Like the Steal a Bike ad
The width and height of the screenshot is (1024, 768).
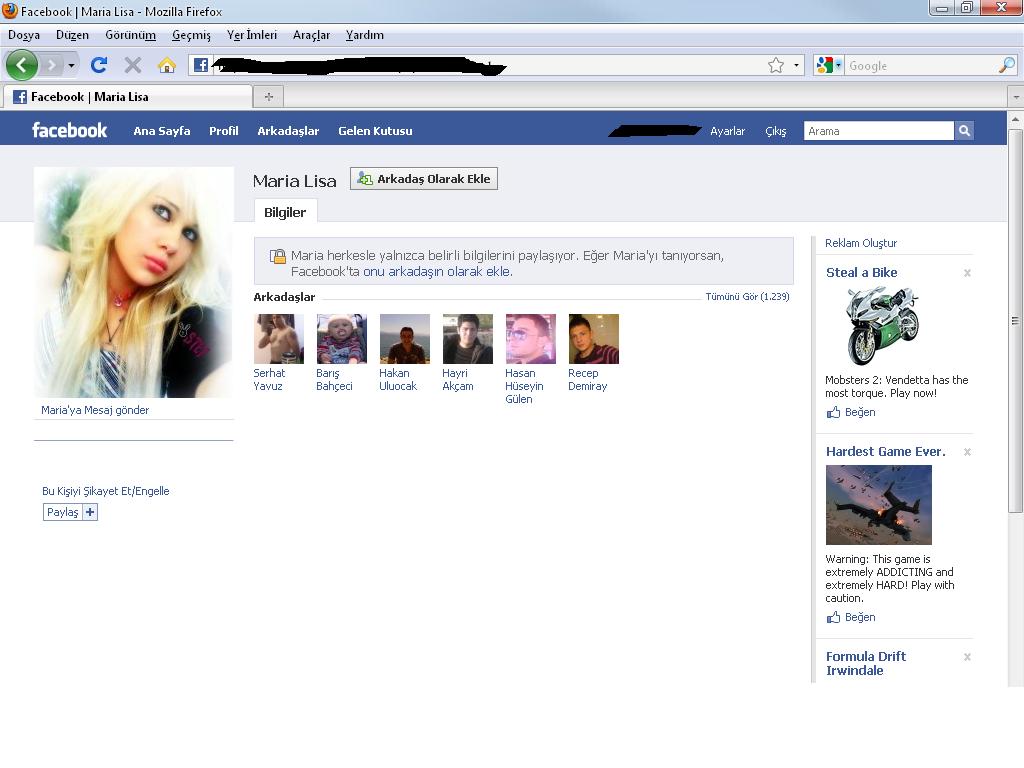(851, 412)
